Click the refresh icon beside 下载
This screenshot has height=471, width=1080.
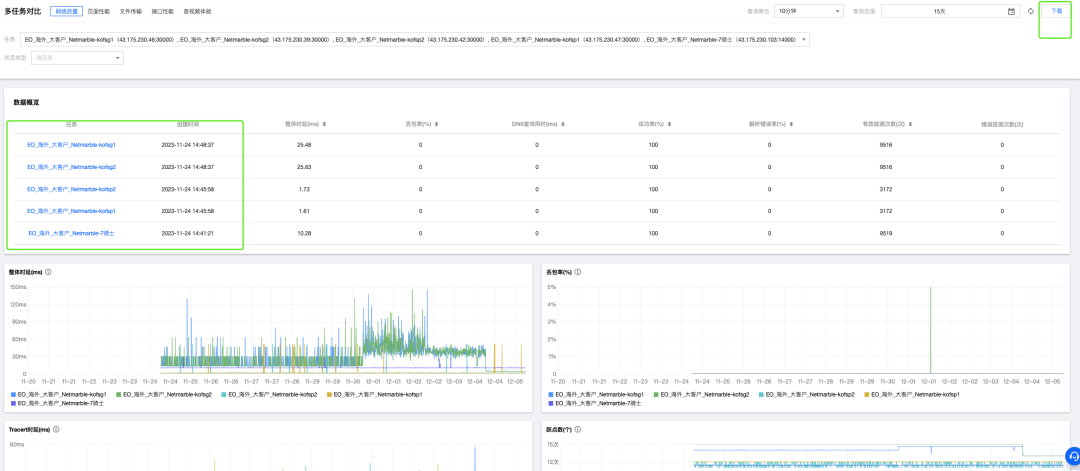[x=1031, y=12]
